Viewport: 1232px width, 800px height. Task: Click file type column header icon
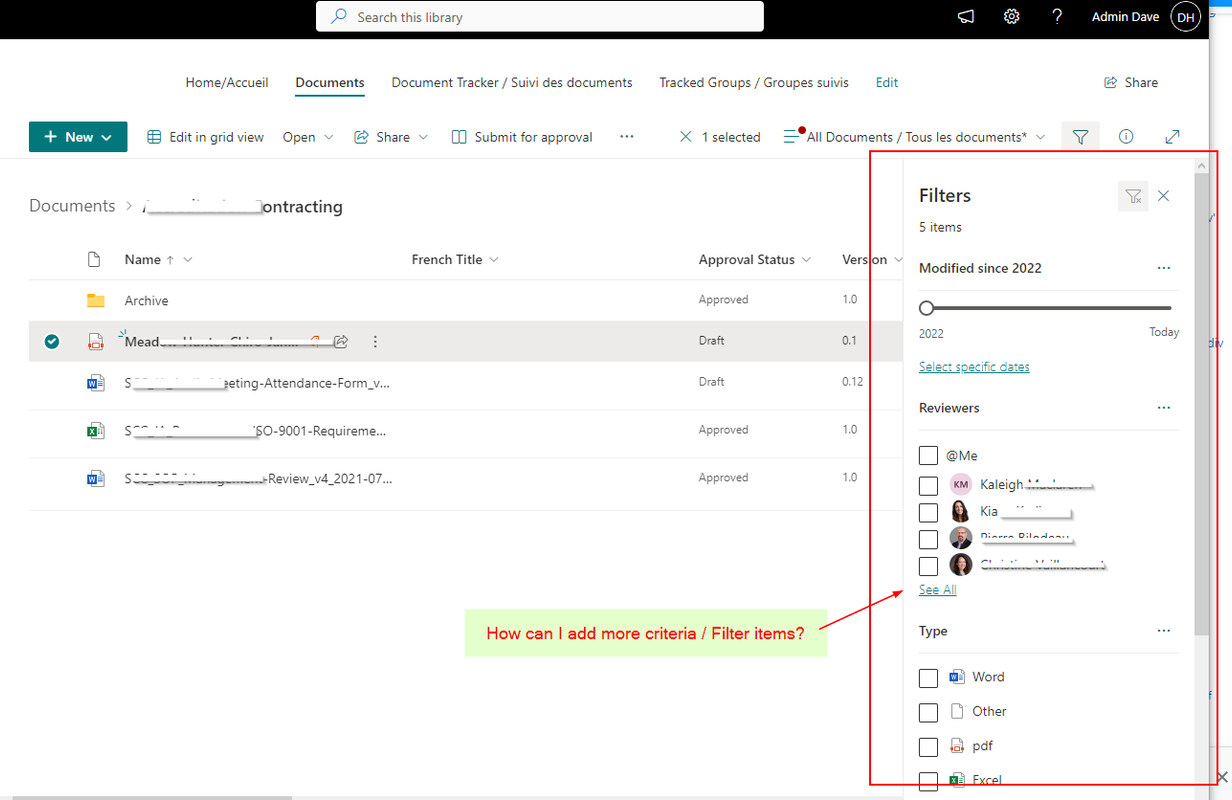(94, 260)
